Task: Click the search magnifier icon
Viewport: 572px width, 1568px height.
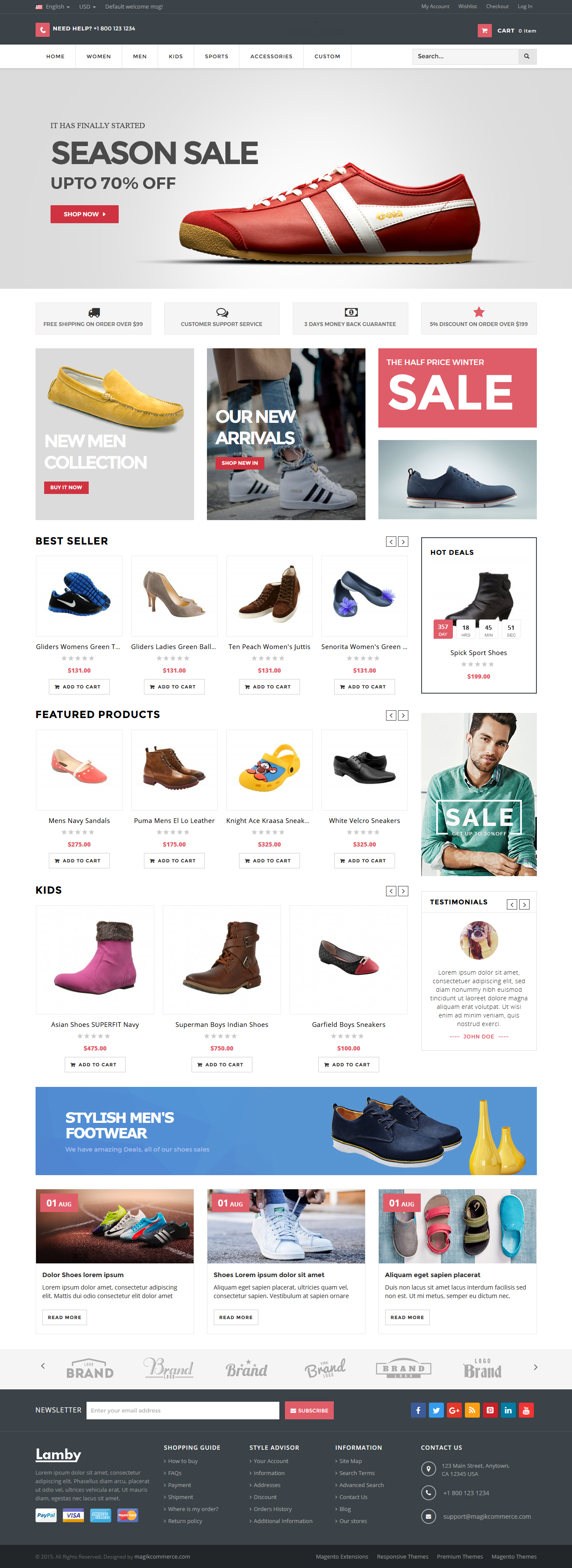Action: coord(527,57)
